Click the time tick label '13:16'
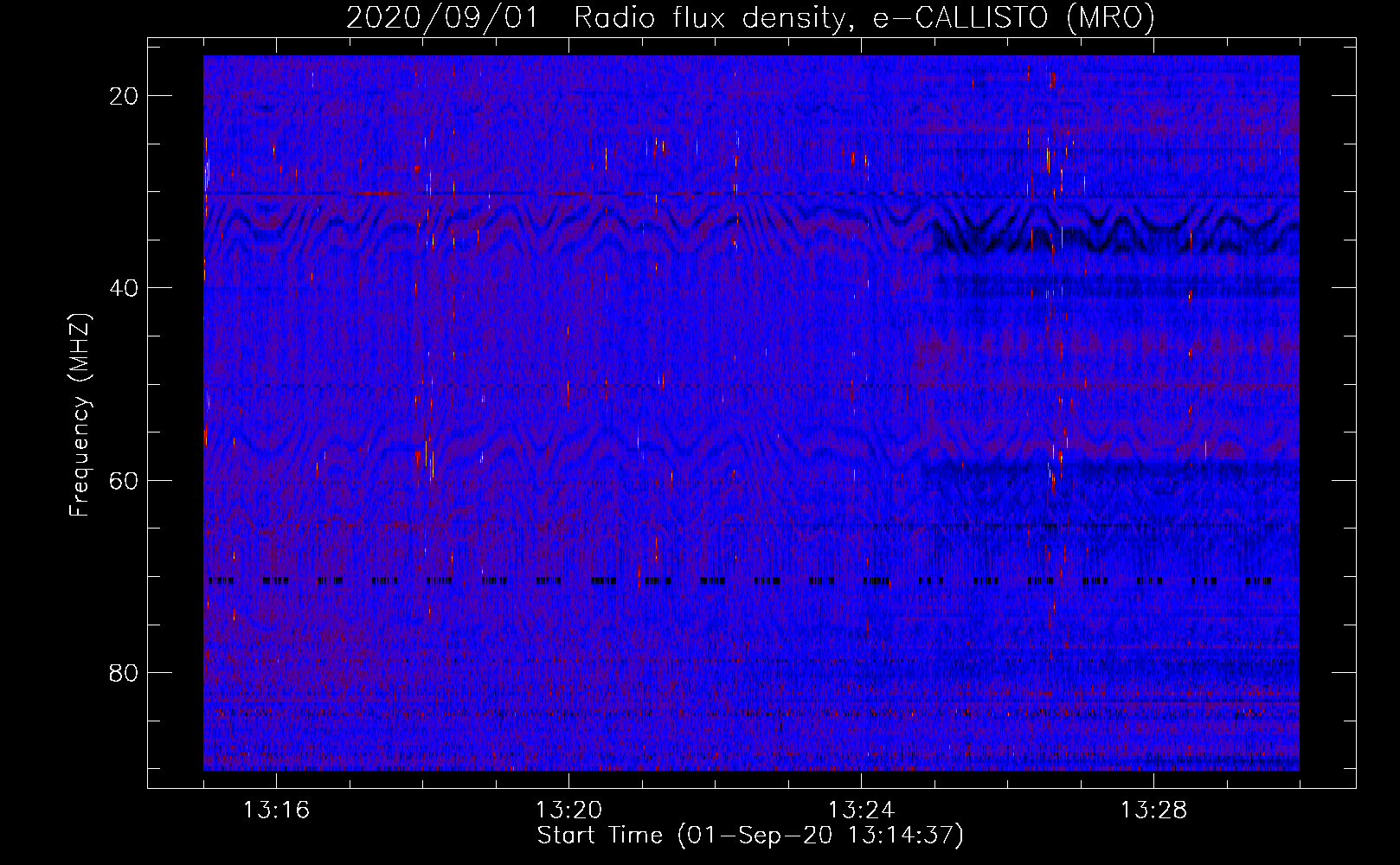This screenshot has height=865, width=1400. pyautogui.click(x=276, y=811)
